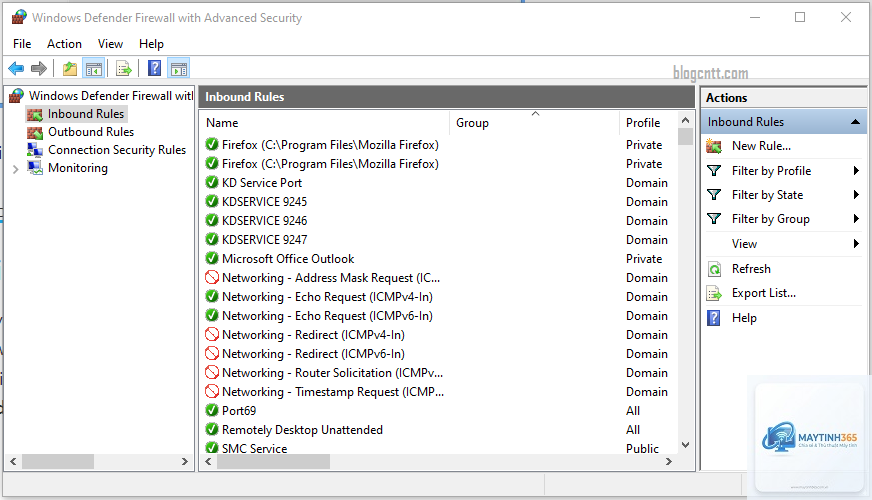The height and width of the screenshot is (500, 872).
Task: Click the Monitoring tree icon
Action: tap(35, 168)
